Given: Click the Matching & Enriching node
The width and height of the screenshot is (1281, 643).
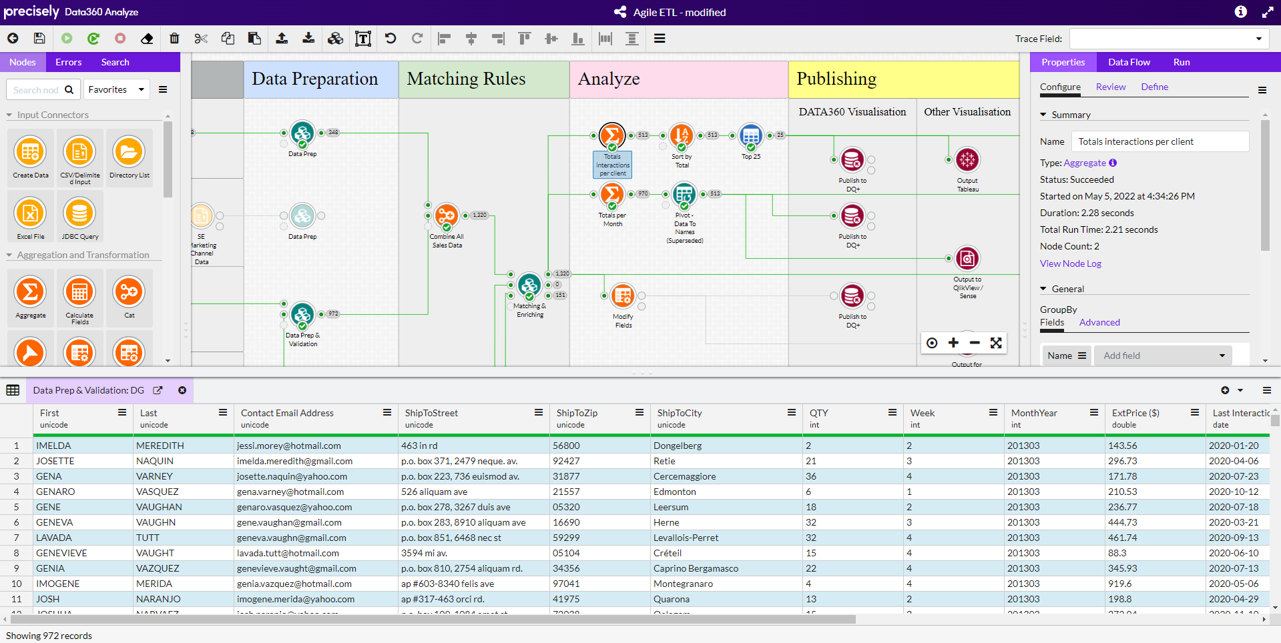Looking at the screenshot, I should coord(529,286).
